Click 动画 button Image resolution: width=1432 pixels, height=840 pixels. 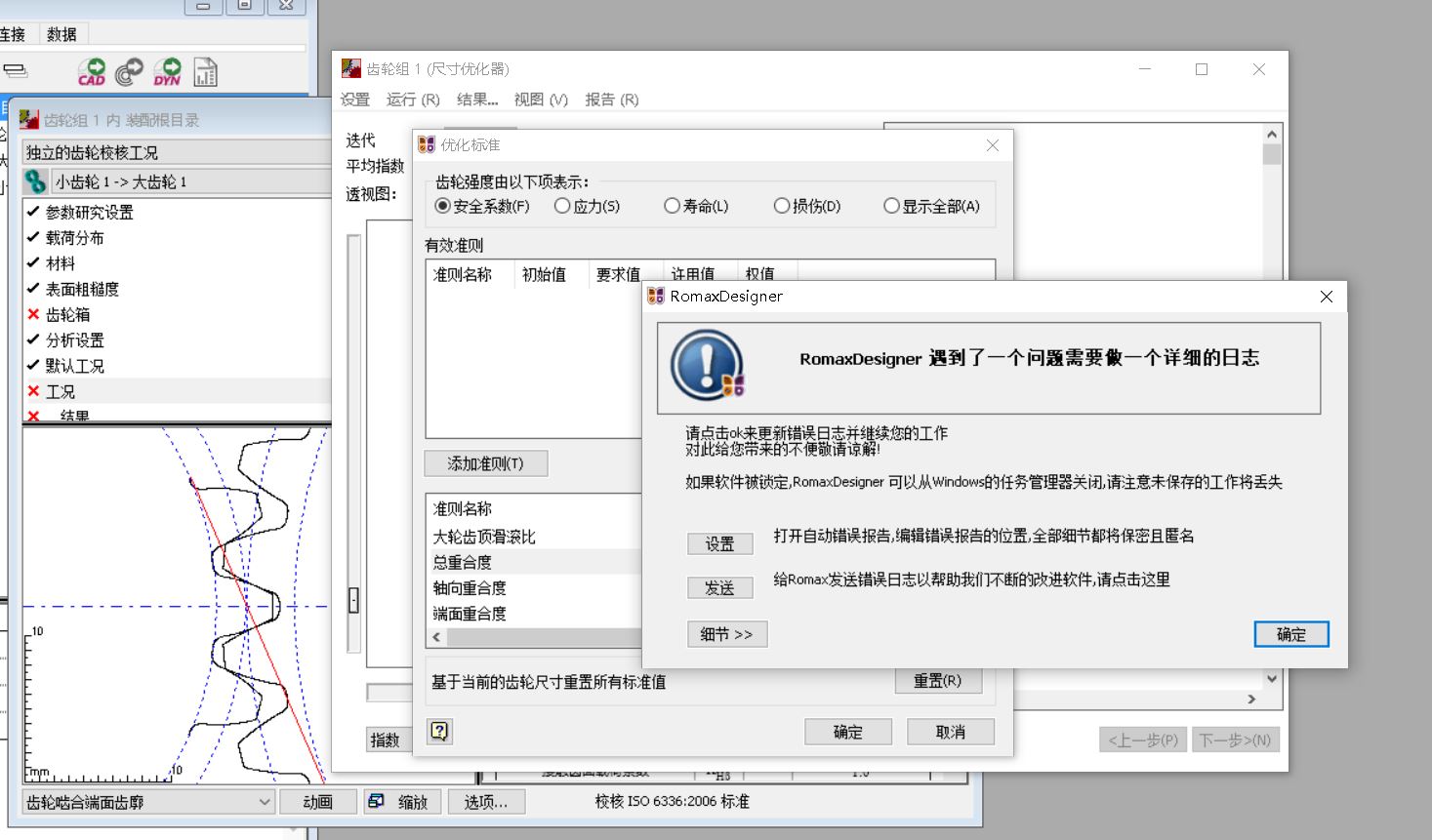(x=318, y=802)
